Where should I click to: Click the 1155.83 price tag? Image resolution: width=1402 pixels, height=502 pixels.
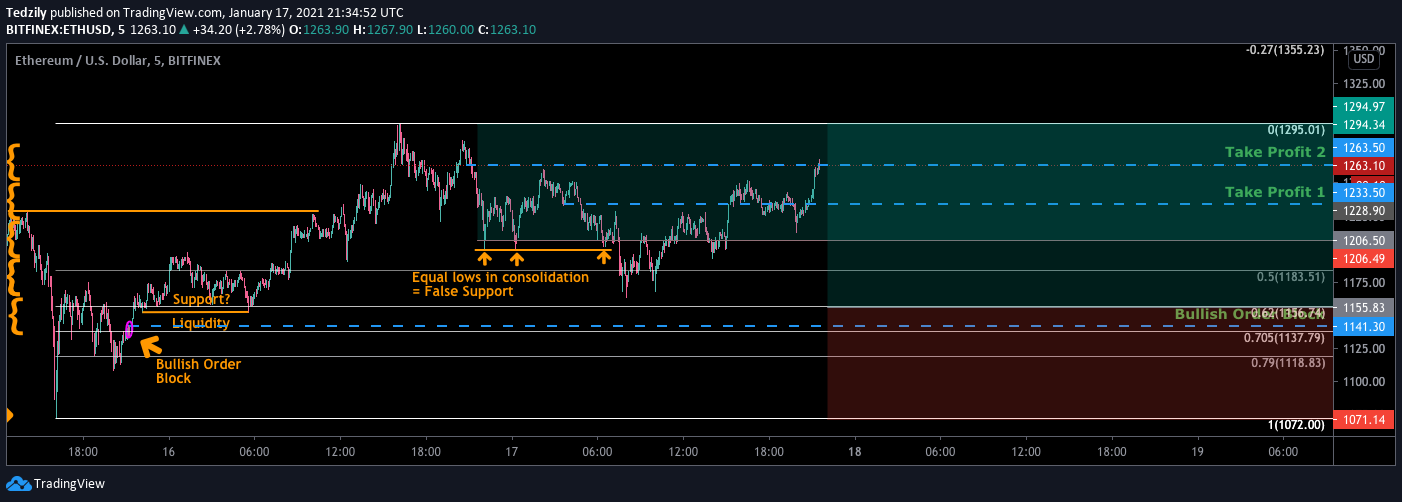tap(1364, 308)
